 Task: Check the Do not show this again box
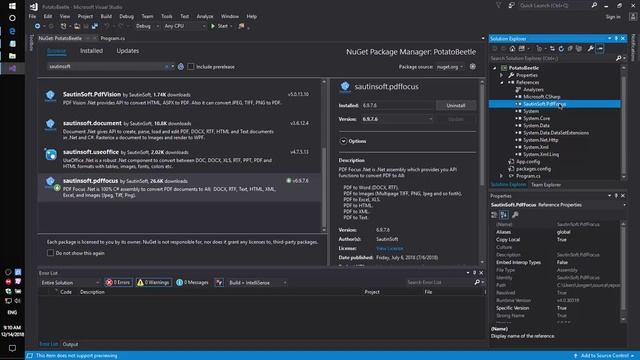[x=50, y=253]
